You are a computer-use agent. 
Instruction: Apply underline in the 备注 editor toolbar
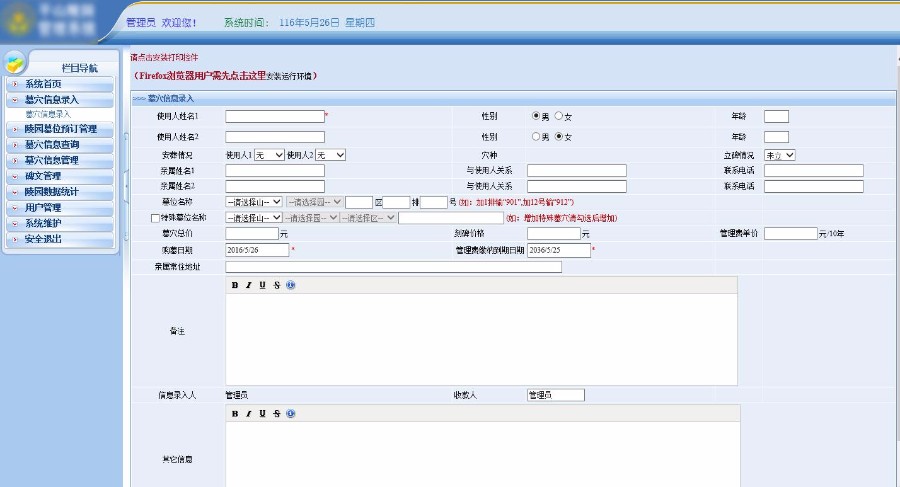(262, 285)
